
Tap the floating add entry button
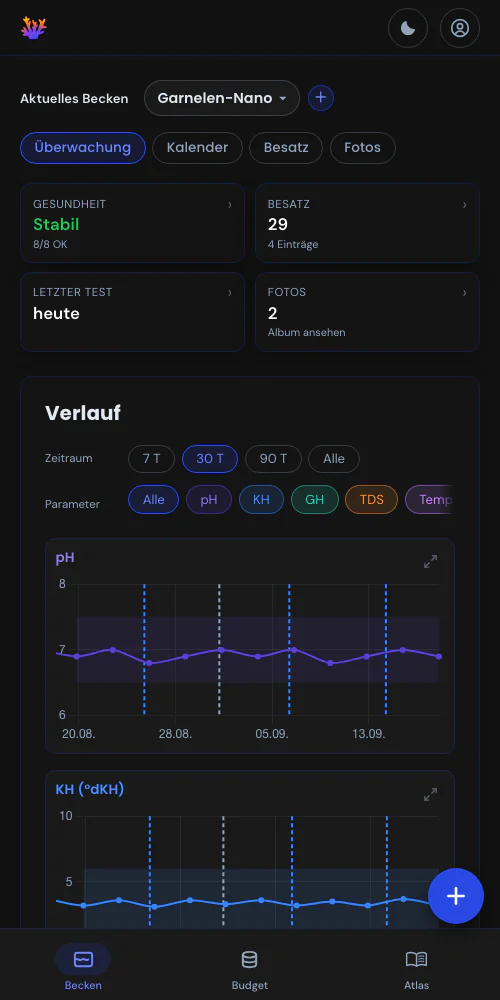click(455, 896)
